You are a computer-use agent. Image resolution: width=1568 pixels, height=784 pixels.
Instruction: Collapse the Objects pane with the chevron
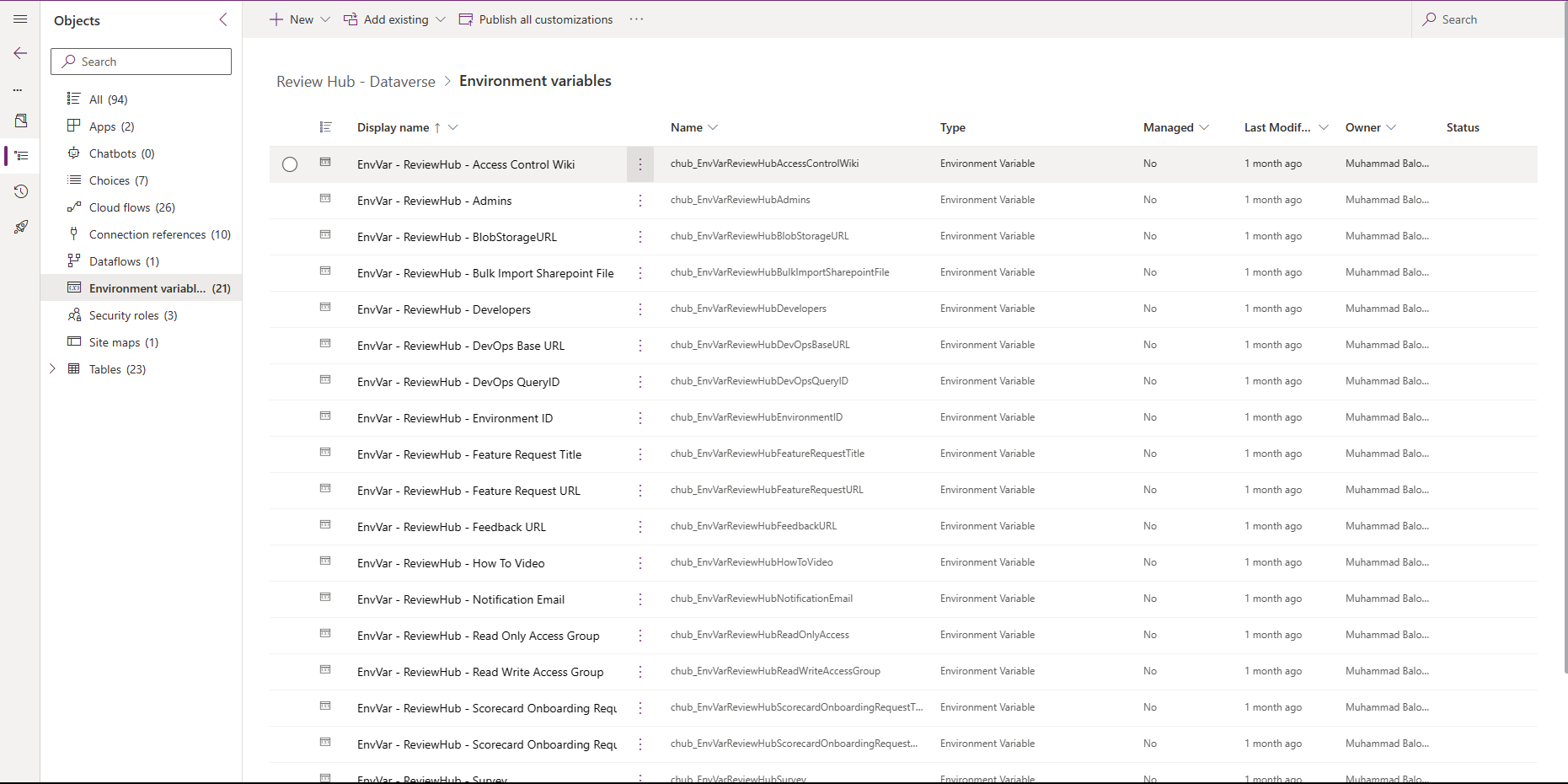click(222, 19)
